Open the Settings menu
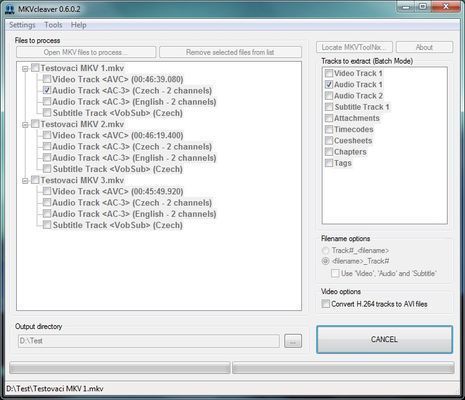This screenshot has height=400, width=465. (x=22, y=25)
